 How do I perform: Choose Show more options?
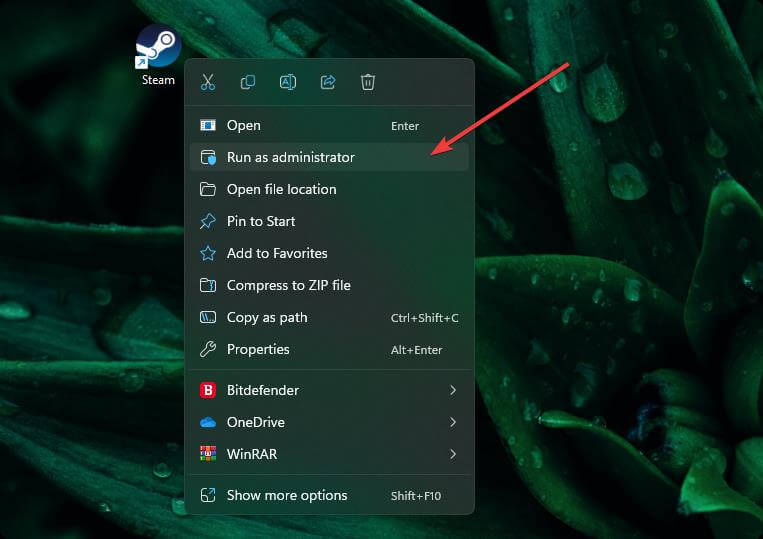(x=329, y=496)
